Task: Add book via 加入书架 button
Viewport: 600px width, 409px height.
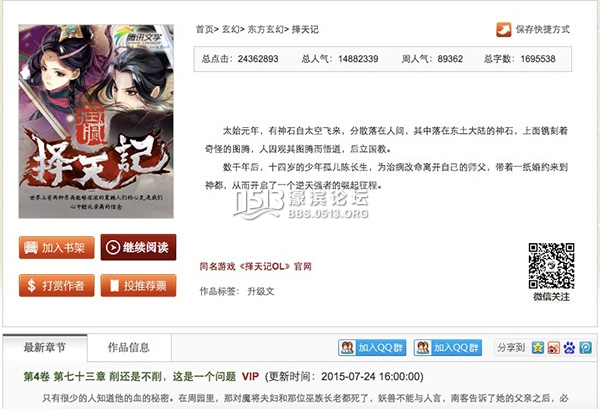Action: click(x=57, y=248)
